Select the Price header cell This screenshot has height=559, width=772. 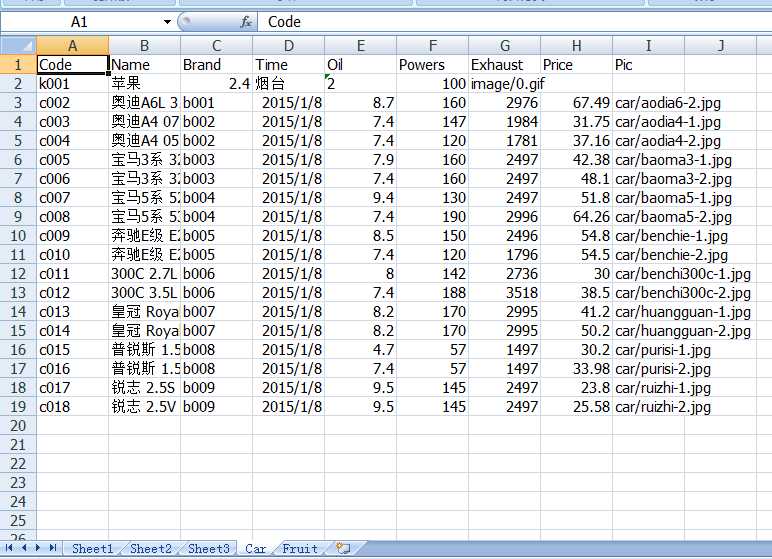(577, 65)
